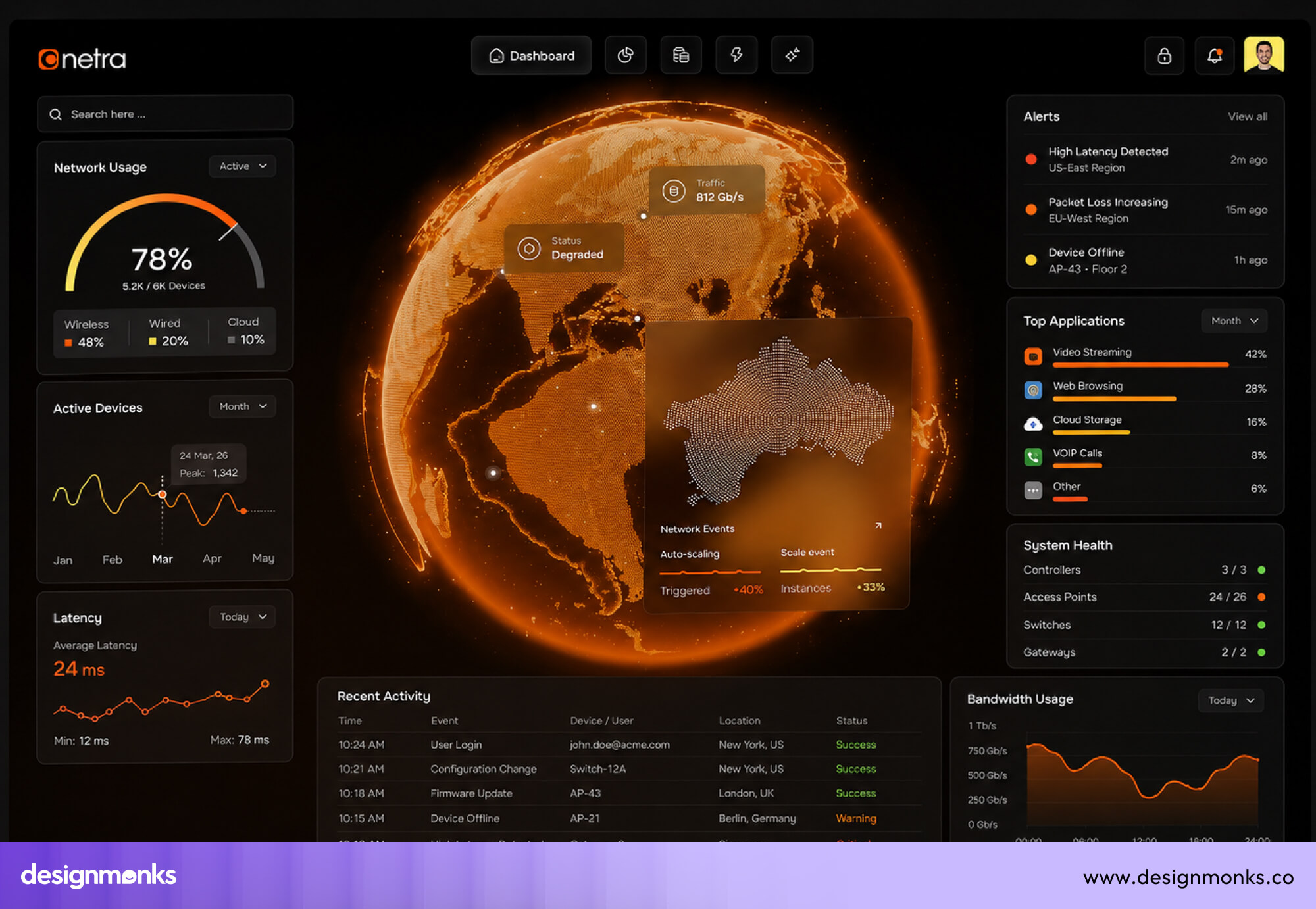This screenshot has width=1316, height=909.
Task: Click the Video Streaming usage bar
Action: pyautogui.click(x=1140, y=364)
